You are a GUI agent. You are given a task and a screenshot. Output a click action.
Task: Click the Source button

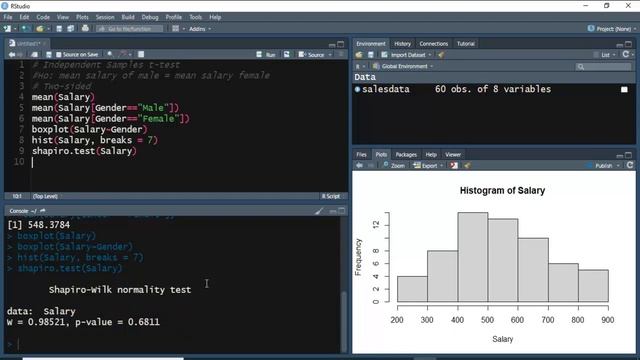point(312,54)
